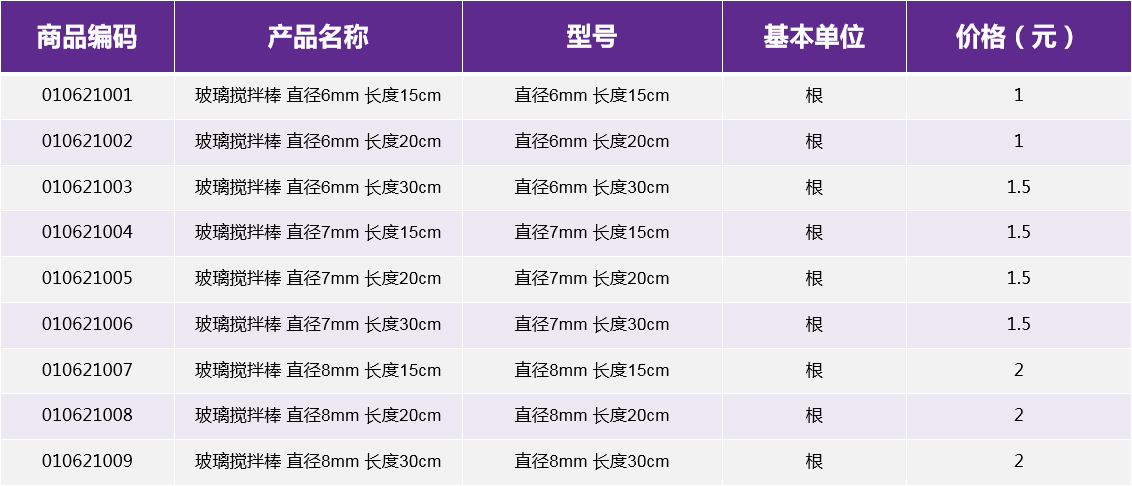Click product code 010621009

[87, 462]
